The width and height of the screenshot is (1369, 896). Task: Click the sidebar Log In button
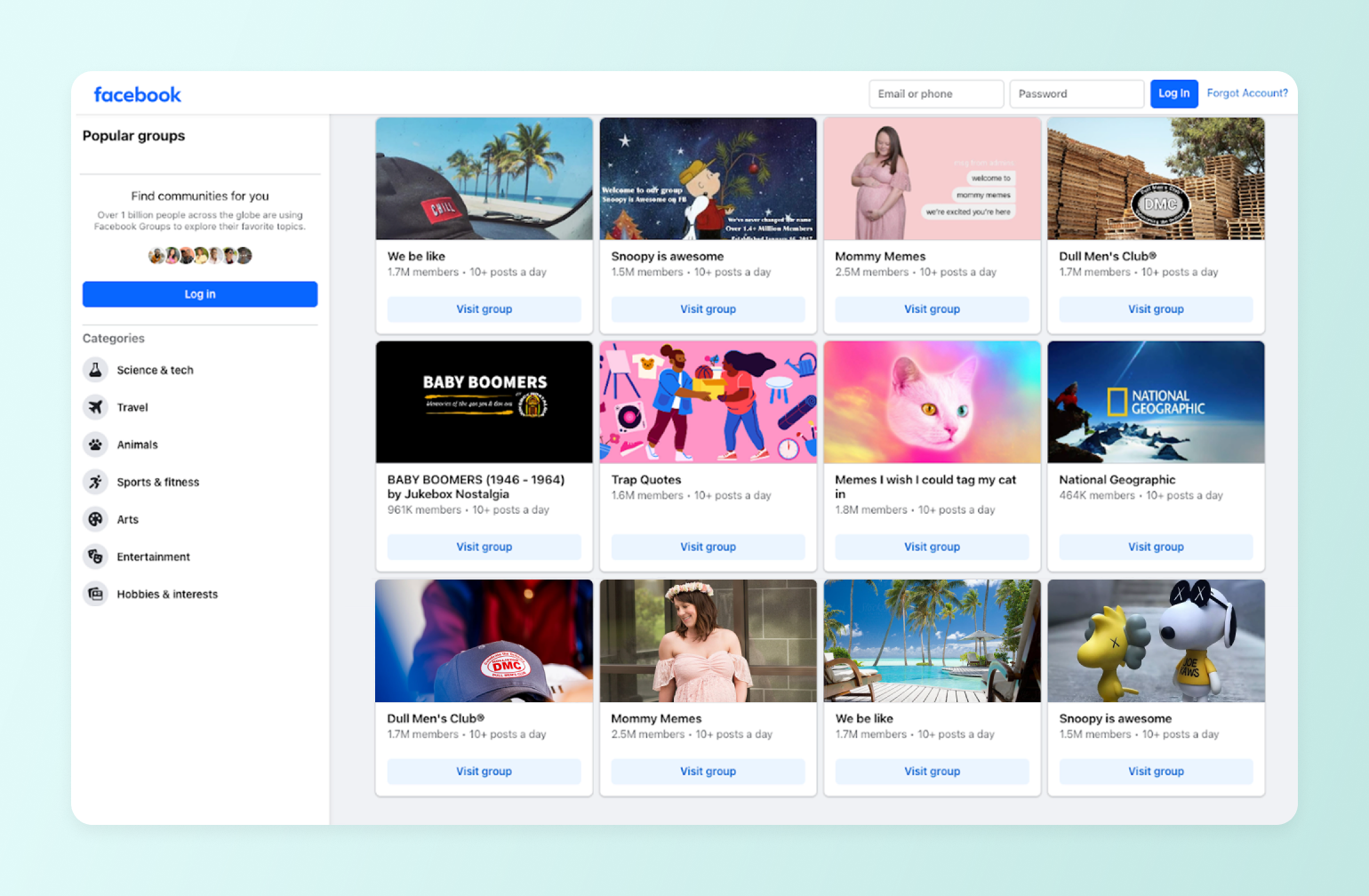200,294
